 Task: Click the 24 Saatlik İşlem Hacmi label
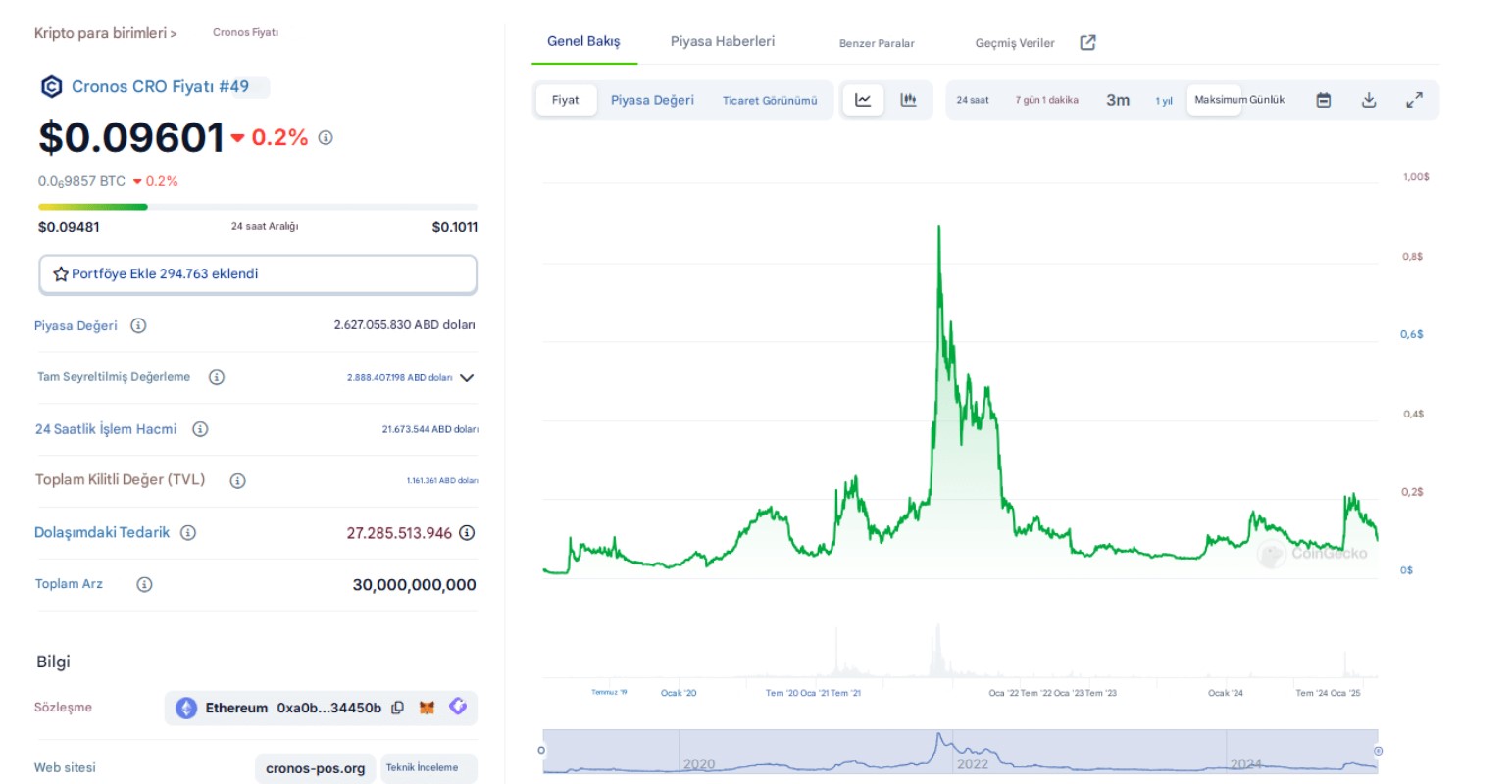(x=106, y=429)
